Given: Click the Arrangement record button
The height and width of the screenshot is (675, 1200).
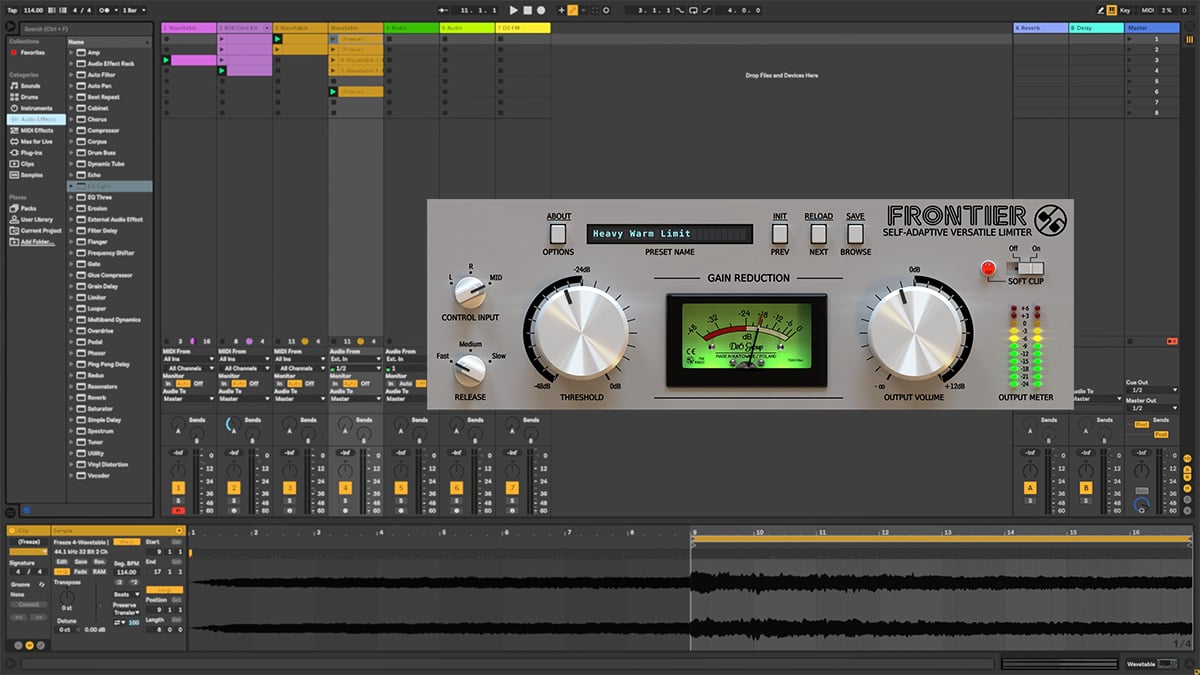Looking at the screenshot, I should (x=540, y=9).
